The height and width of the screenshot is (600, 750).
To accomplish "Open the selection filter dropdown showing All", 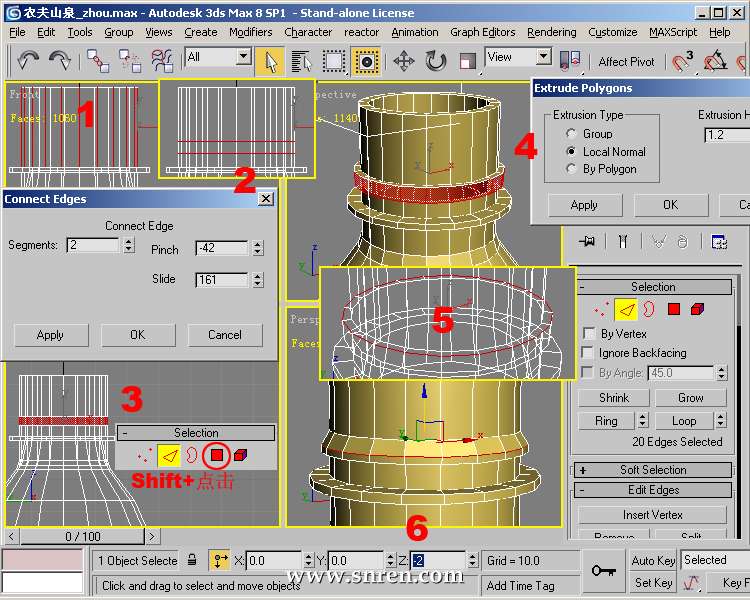I will tap(218, 58).
